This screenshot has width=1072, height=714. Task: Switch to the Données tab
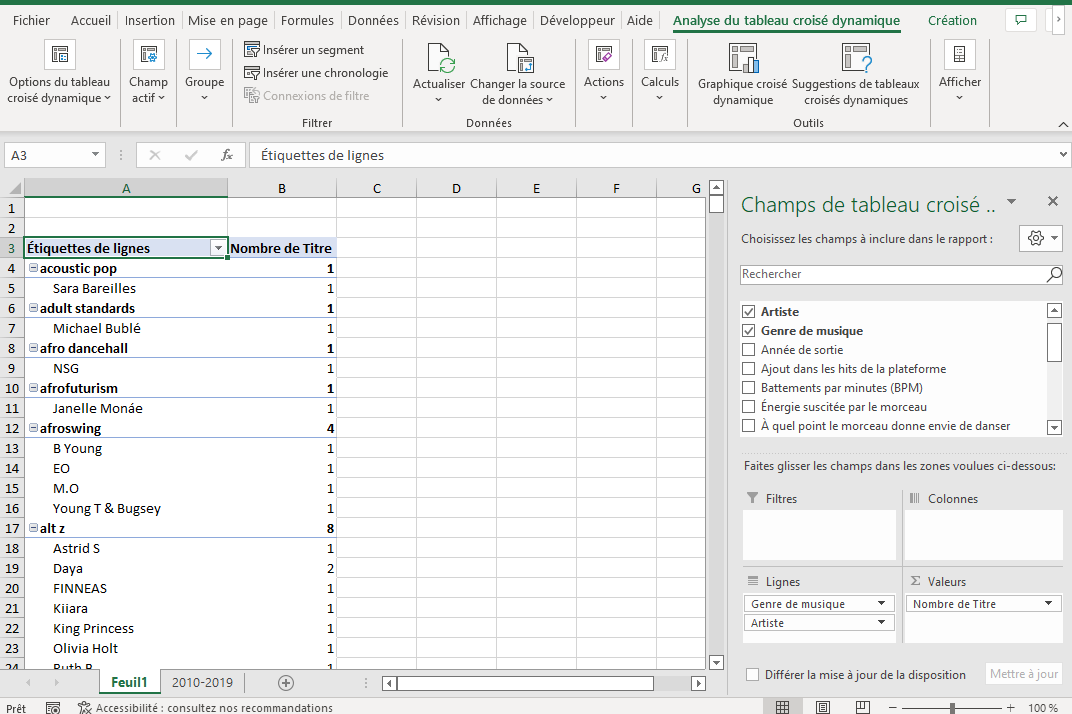[373, 21]
